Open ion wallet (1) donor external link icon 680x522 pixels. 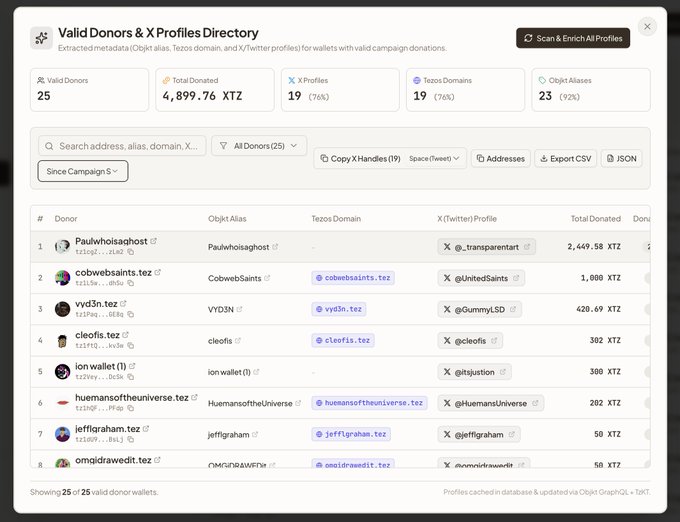click(132, 365)
